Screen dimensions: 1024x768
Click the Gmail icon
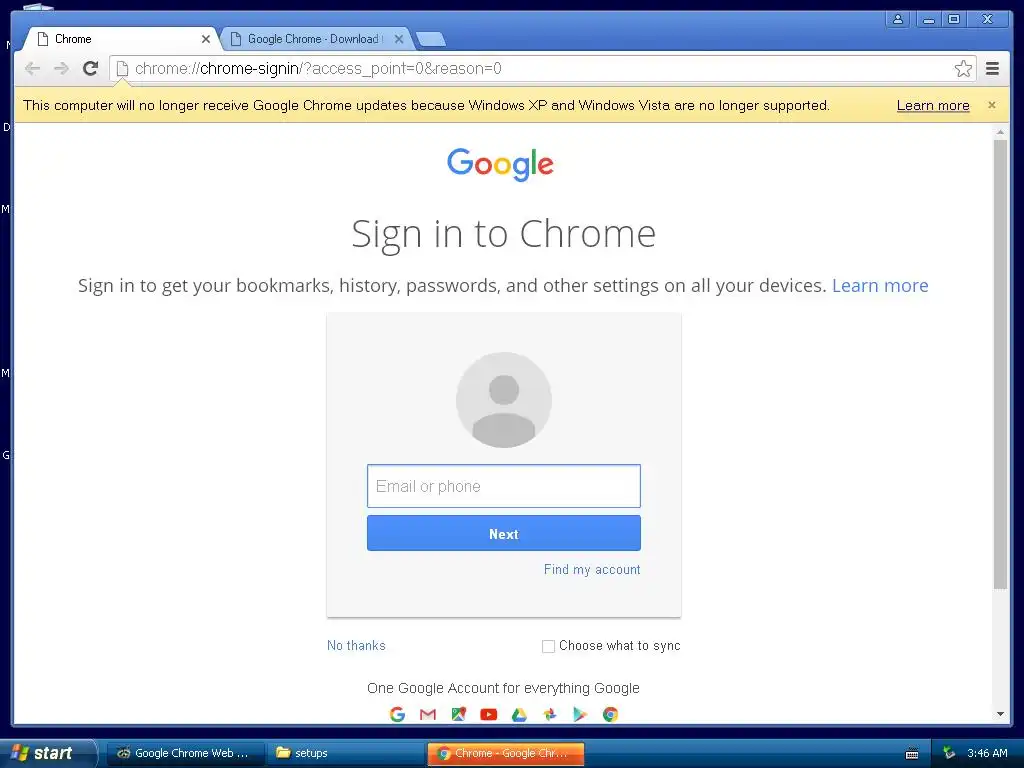click(428, 714)
